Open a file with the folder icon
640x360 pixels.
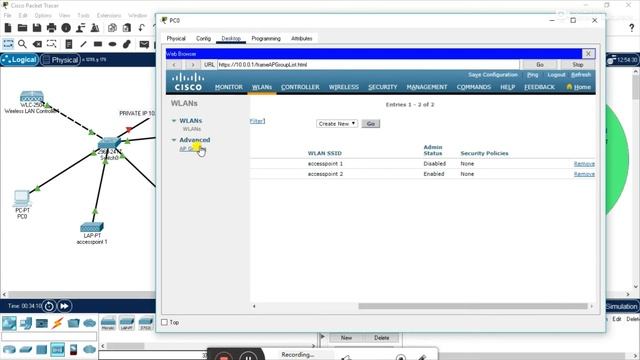point(22,28)
